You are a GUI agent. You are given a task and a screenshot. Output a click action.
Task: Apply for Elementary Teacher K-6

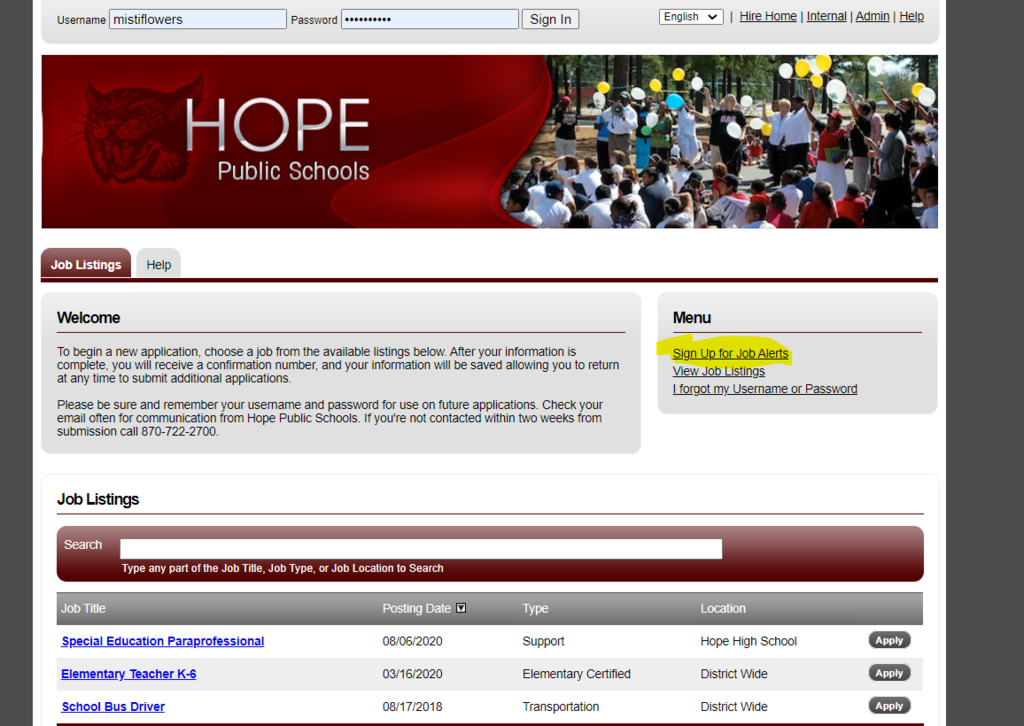coord(889,673)
